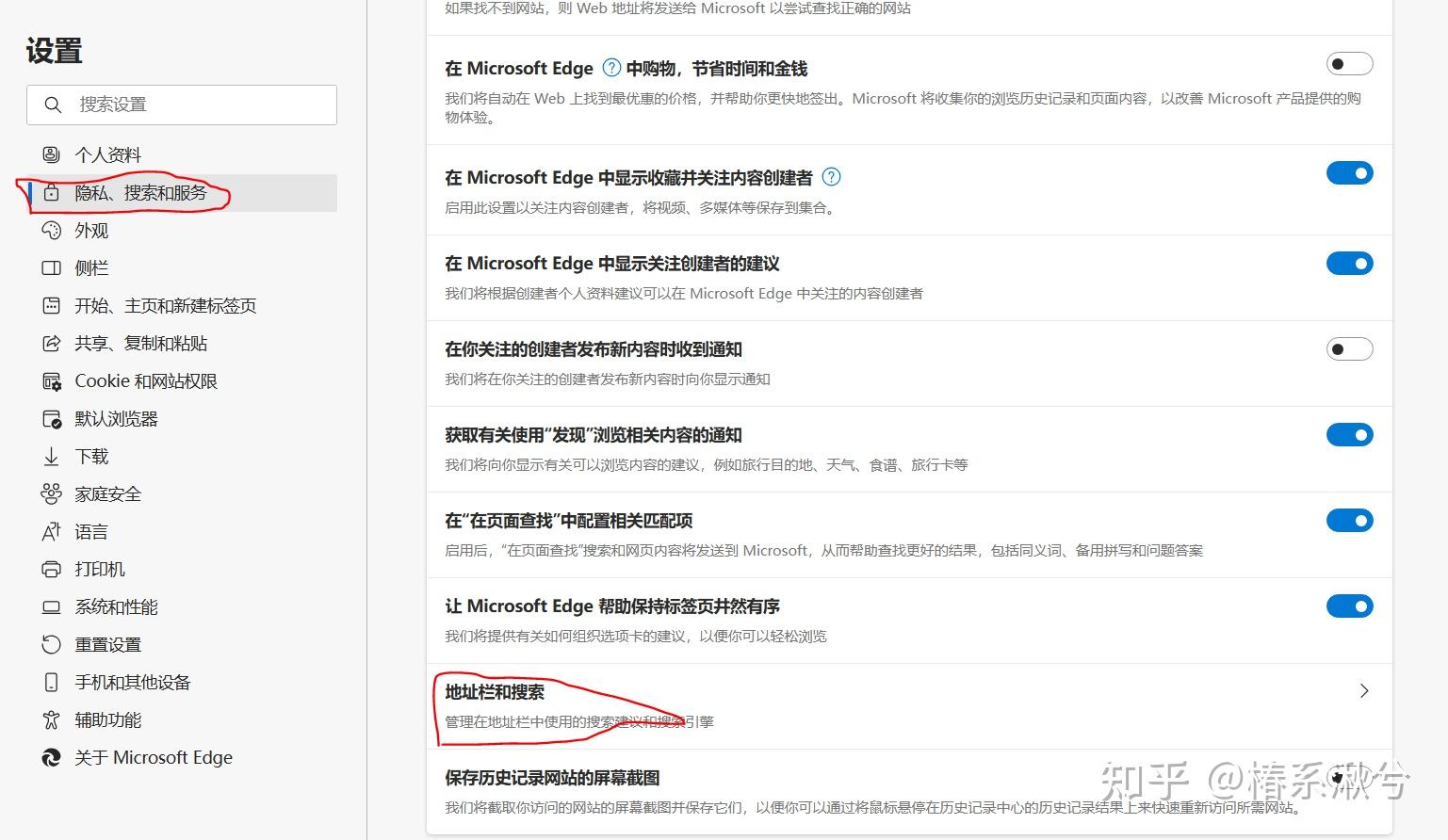The image size is (1448, 840).
Task: Enable the 中购物，节省时间和金钱 toggle
Action: [1349, 64]
